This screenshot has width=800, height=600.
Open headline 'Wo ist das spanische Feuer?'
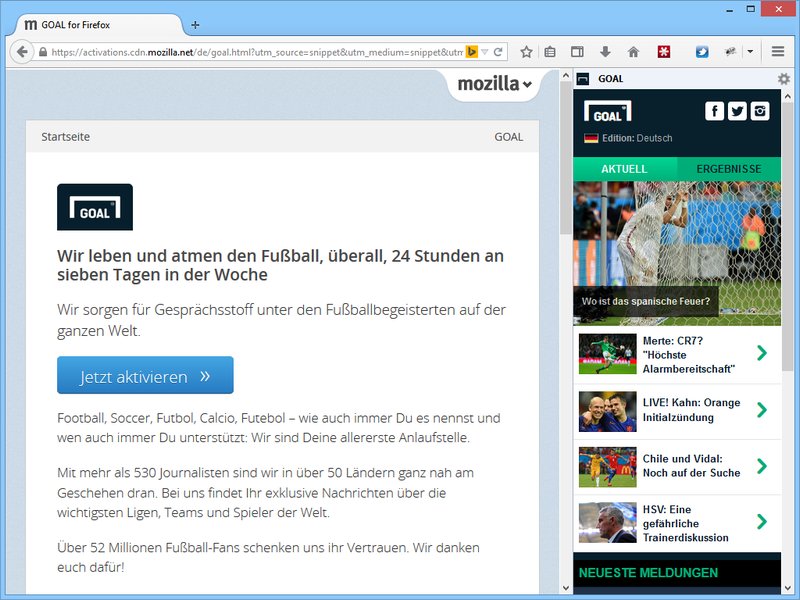(645, 302)
